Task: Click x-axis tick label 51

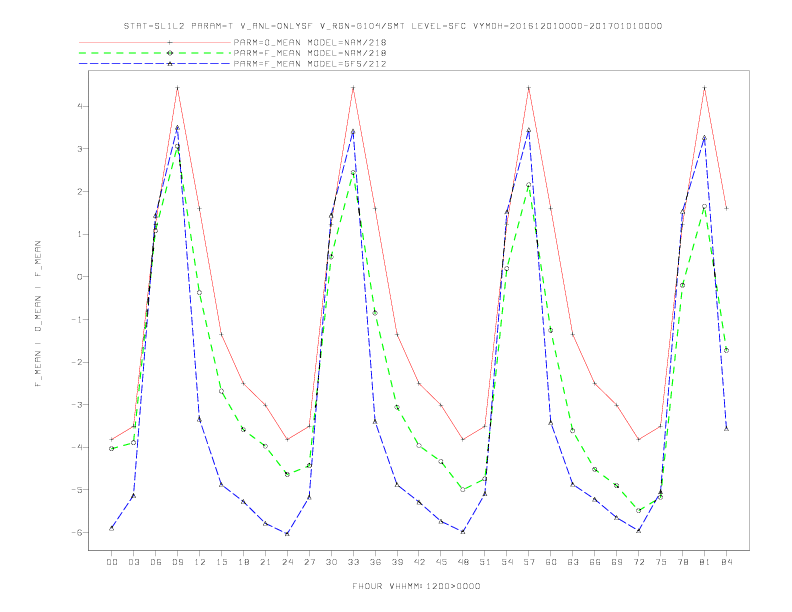Action: click(485, 562)
